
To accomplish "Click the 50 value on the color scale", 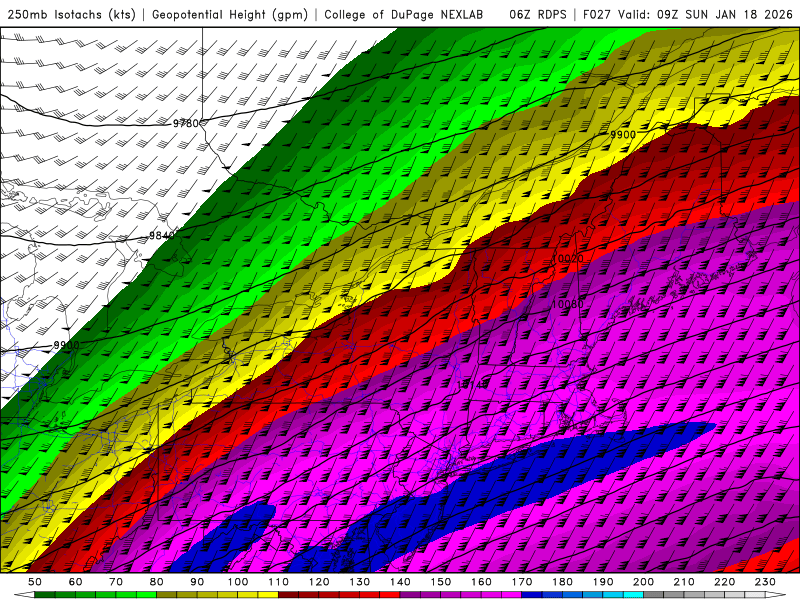I will point(34,582).
